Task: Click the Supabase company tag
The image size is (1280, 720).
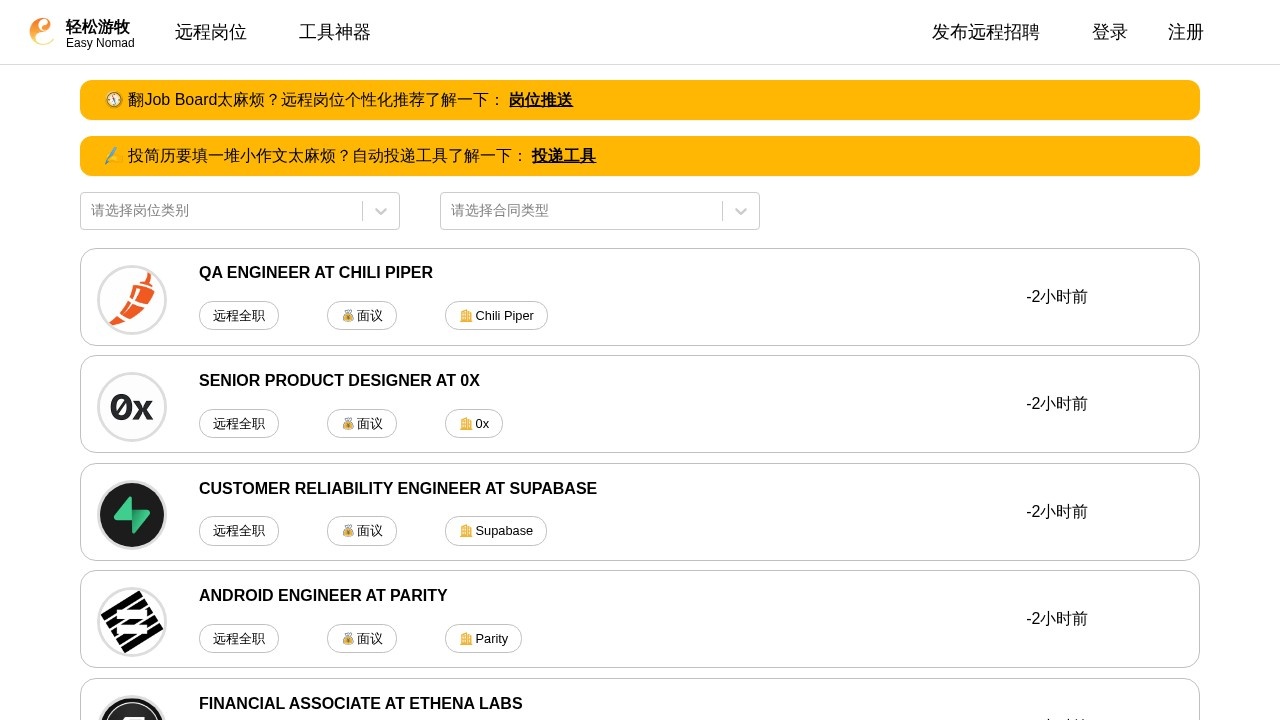Action: [x=496, y=531]
